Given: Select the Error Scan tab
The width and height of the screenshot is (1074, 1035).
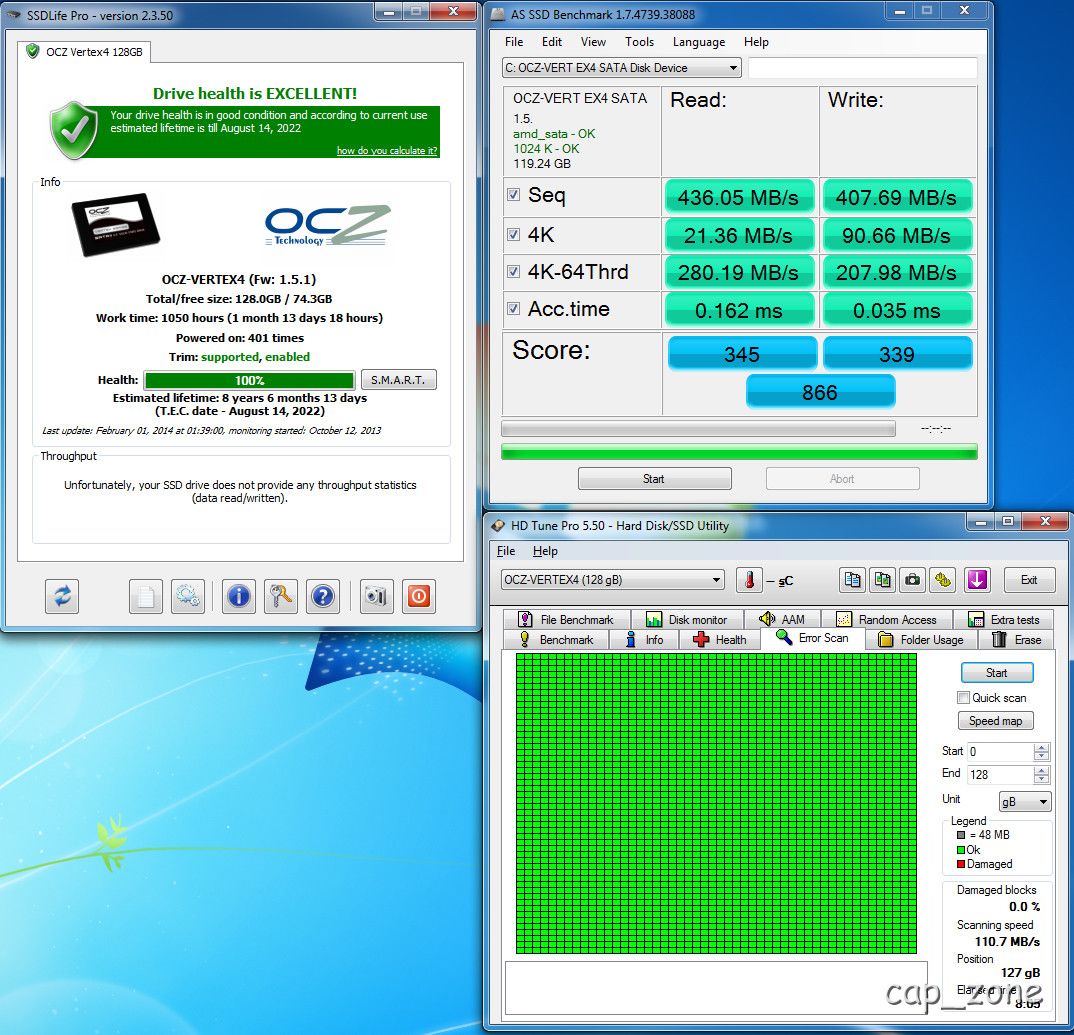Looking at the screenshot, I should (x=812, y=638).
